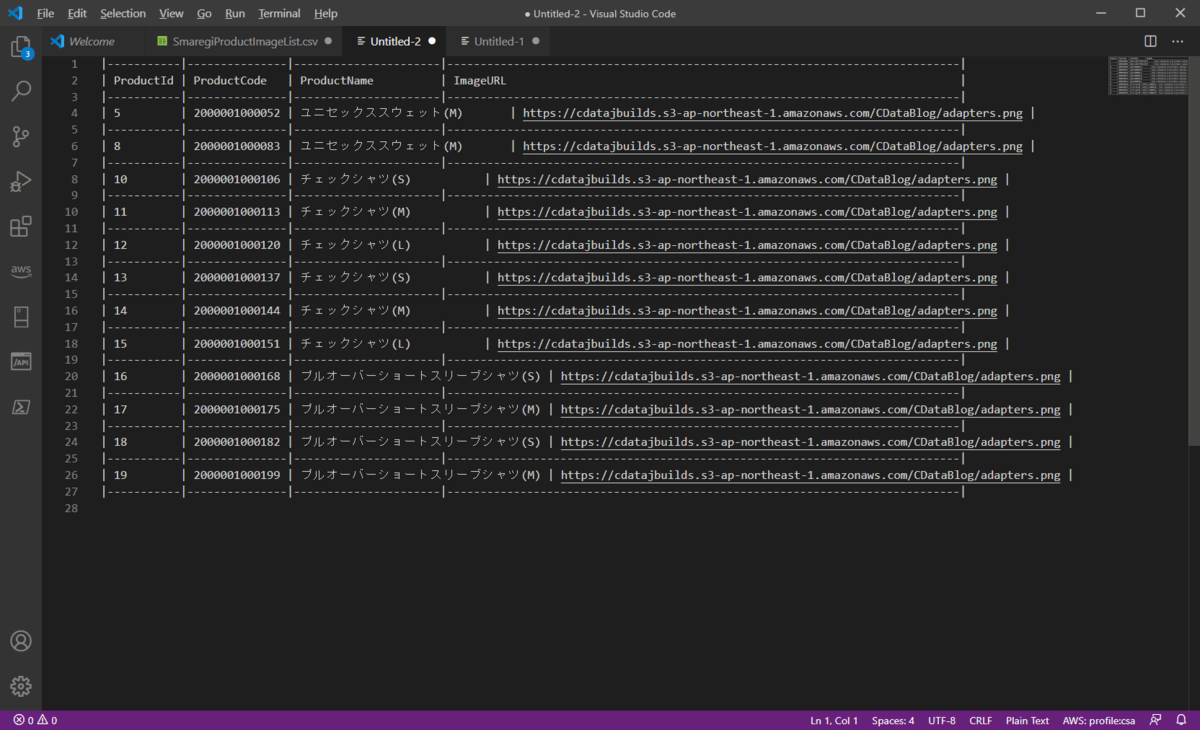
Task: Open the Explorer view in activity bar
Action: coord(20,47)
